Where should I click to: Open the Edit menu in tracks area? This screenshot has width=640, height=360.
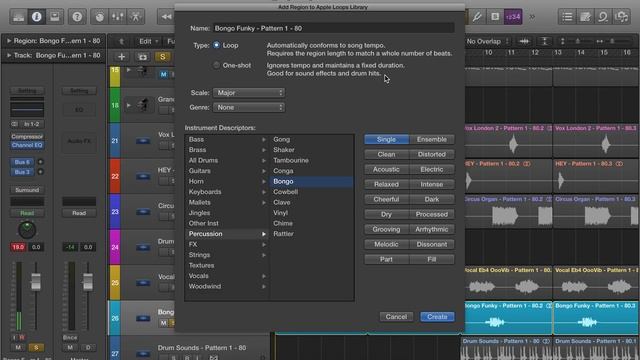148,41
